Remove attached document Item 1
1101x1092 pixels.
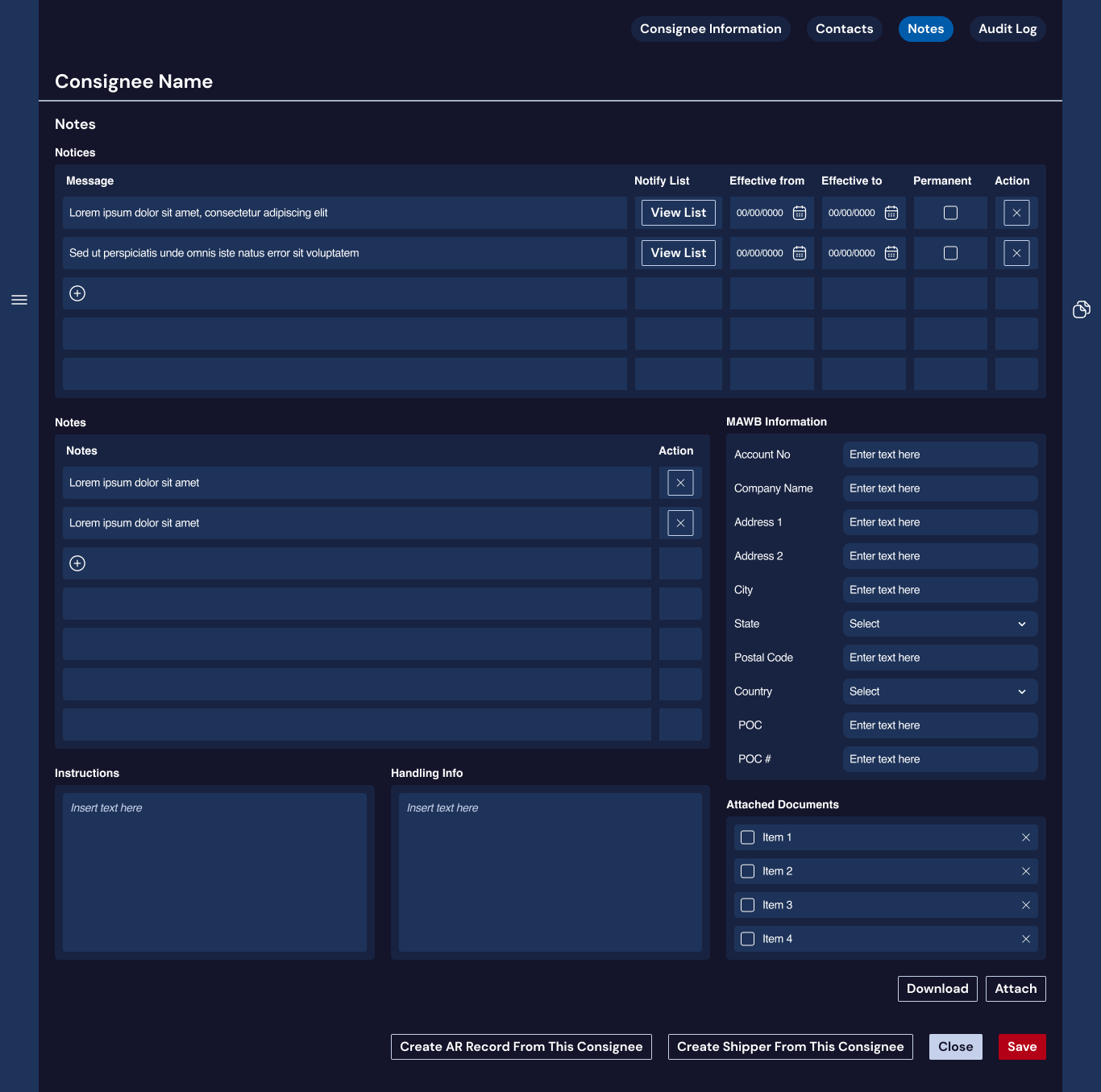click(x=1026, y=837)
